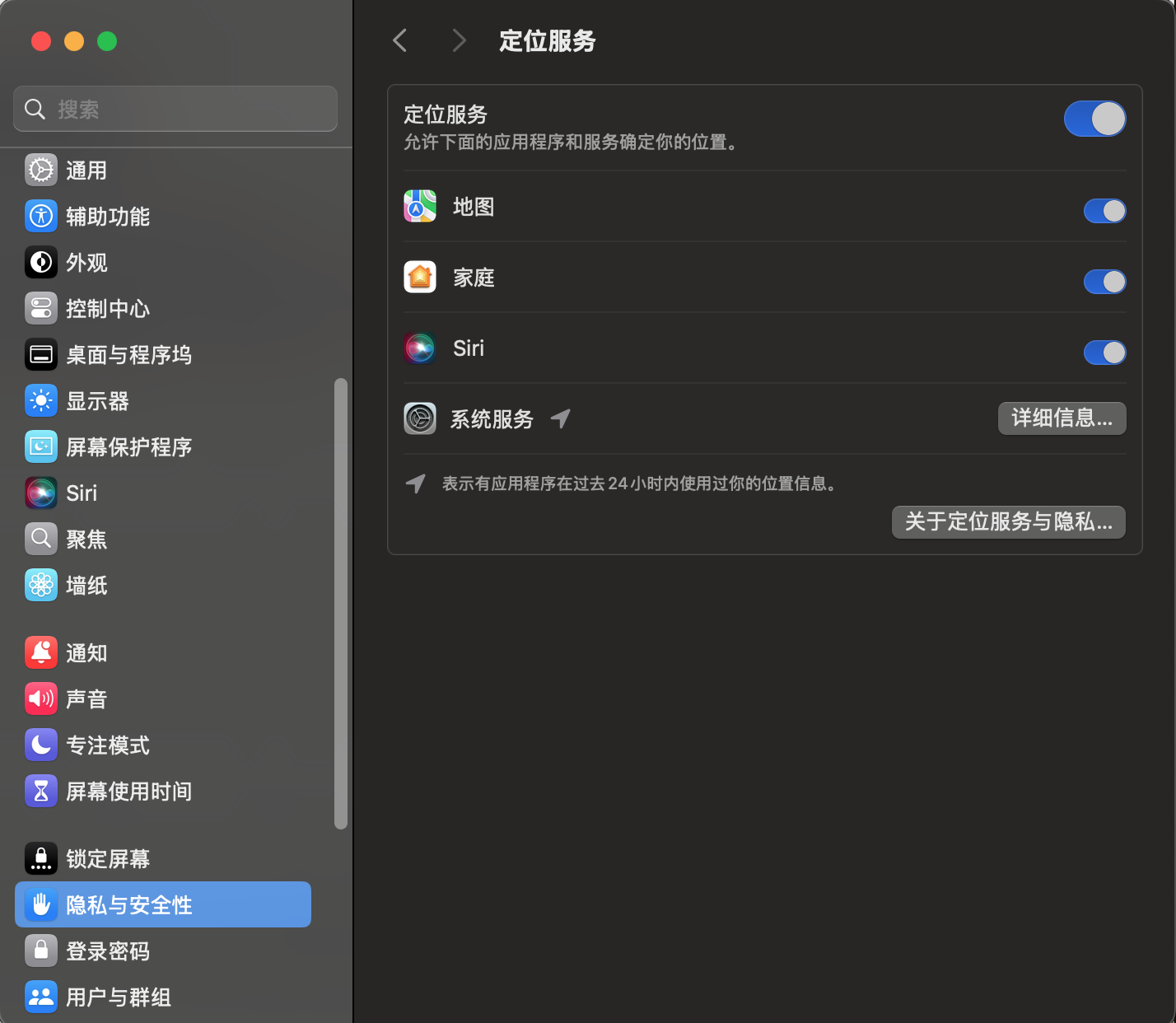The width and height of the screenshot is (1176, 1023).
Task: Click the Home (家庭) app icon
Action: [420, 278]
